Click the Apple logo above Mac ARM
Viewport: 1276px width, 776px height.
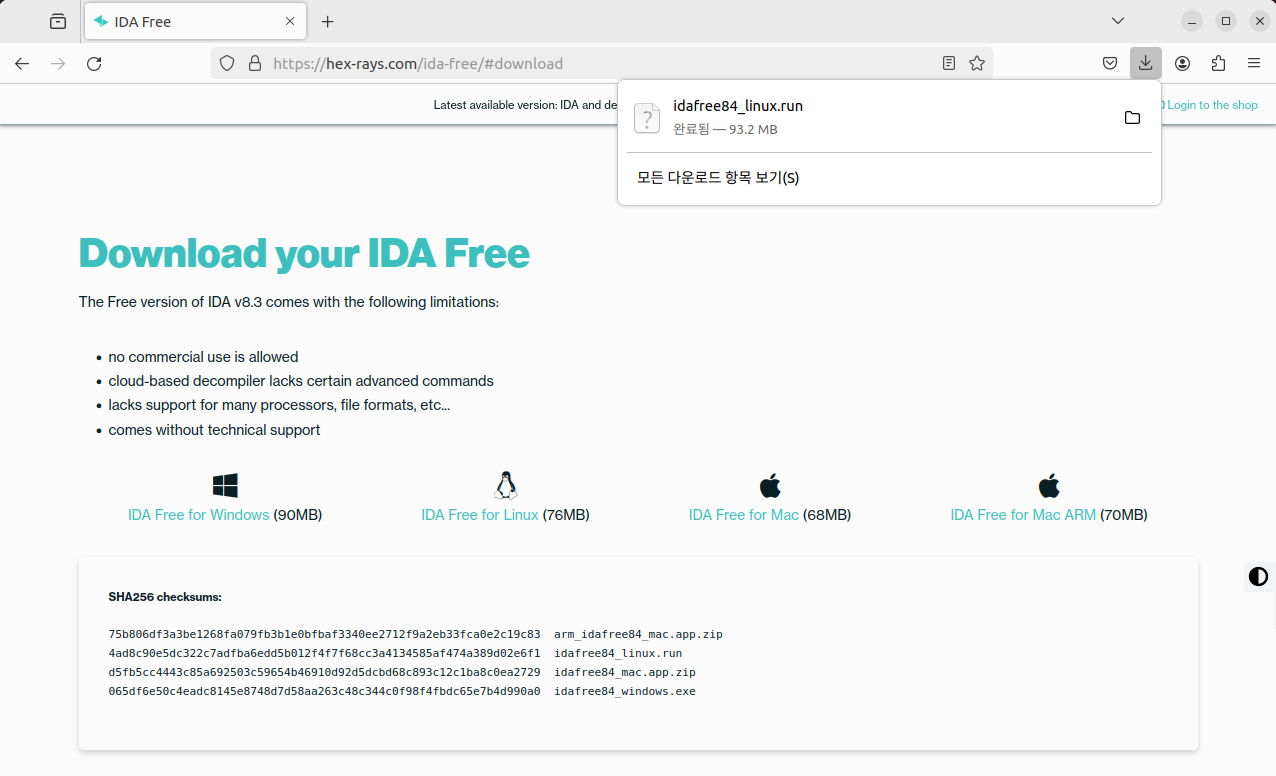tap(1049, 486)
